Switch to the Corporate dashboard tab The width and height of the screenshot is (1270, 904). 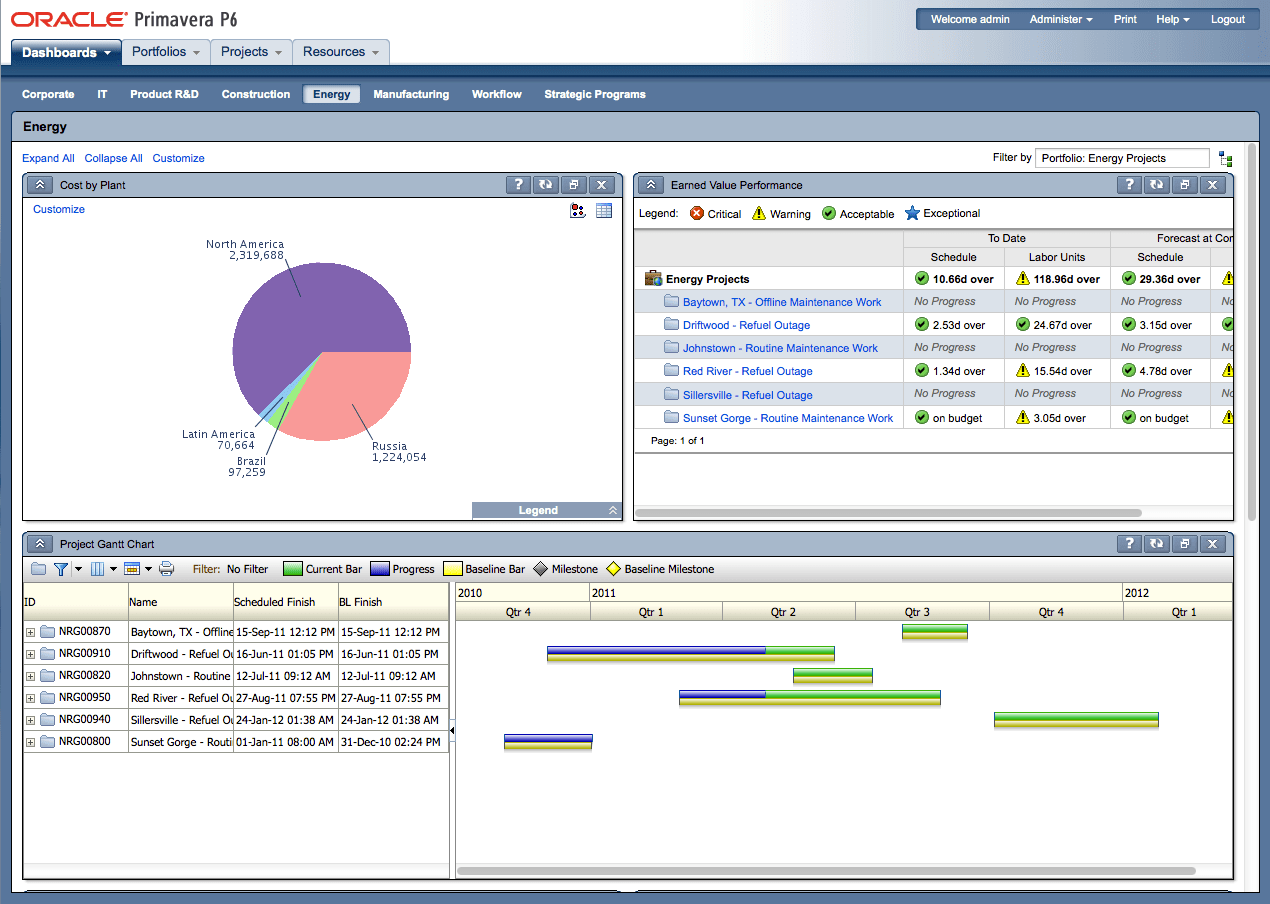(x=48, y=94)
